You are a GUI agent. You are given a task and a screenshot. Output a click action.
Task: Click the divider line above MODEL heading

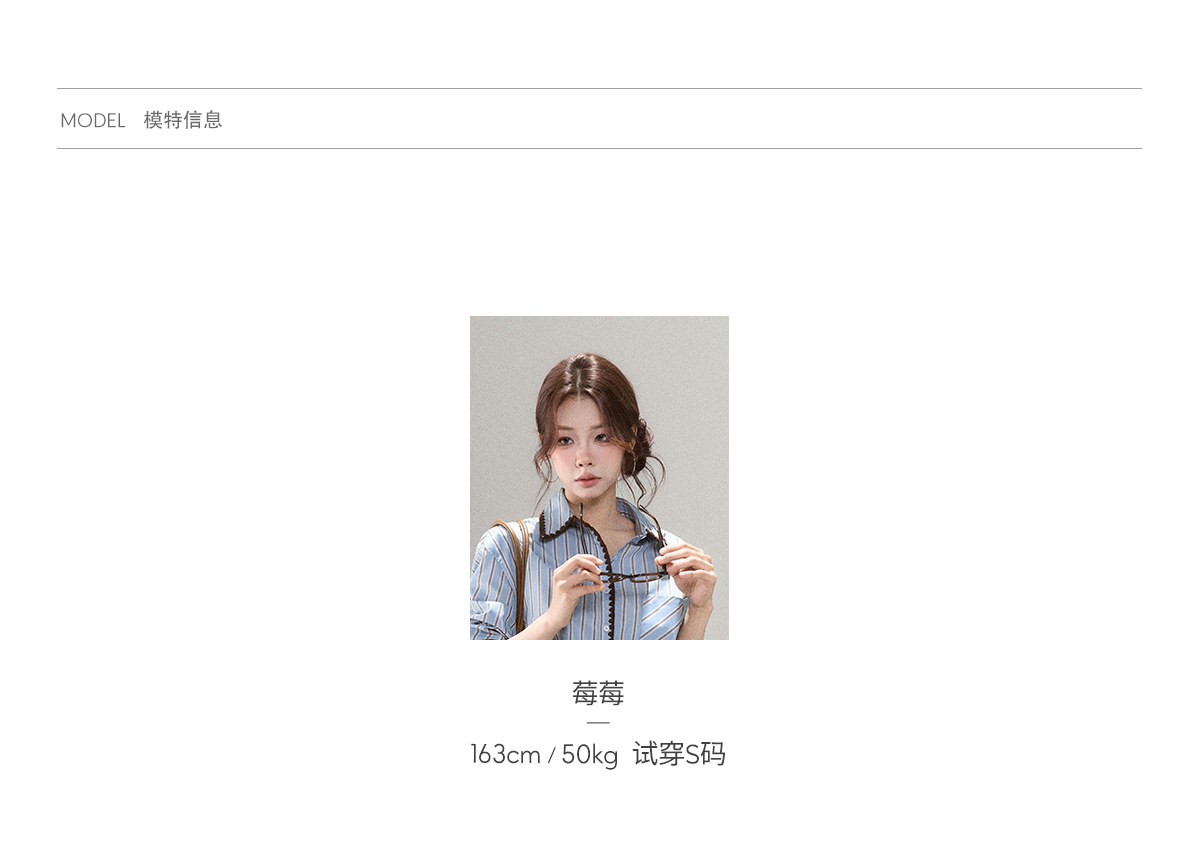point(599,88)
